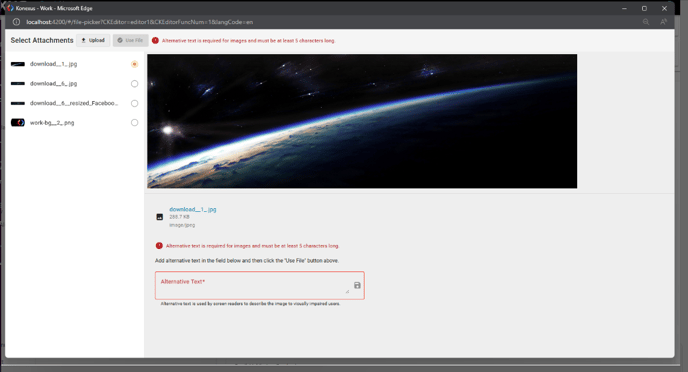Screen dimensions: 688x372
Task: Select the work-bg__2_.png radio button
Action: (134, 123)
